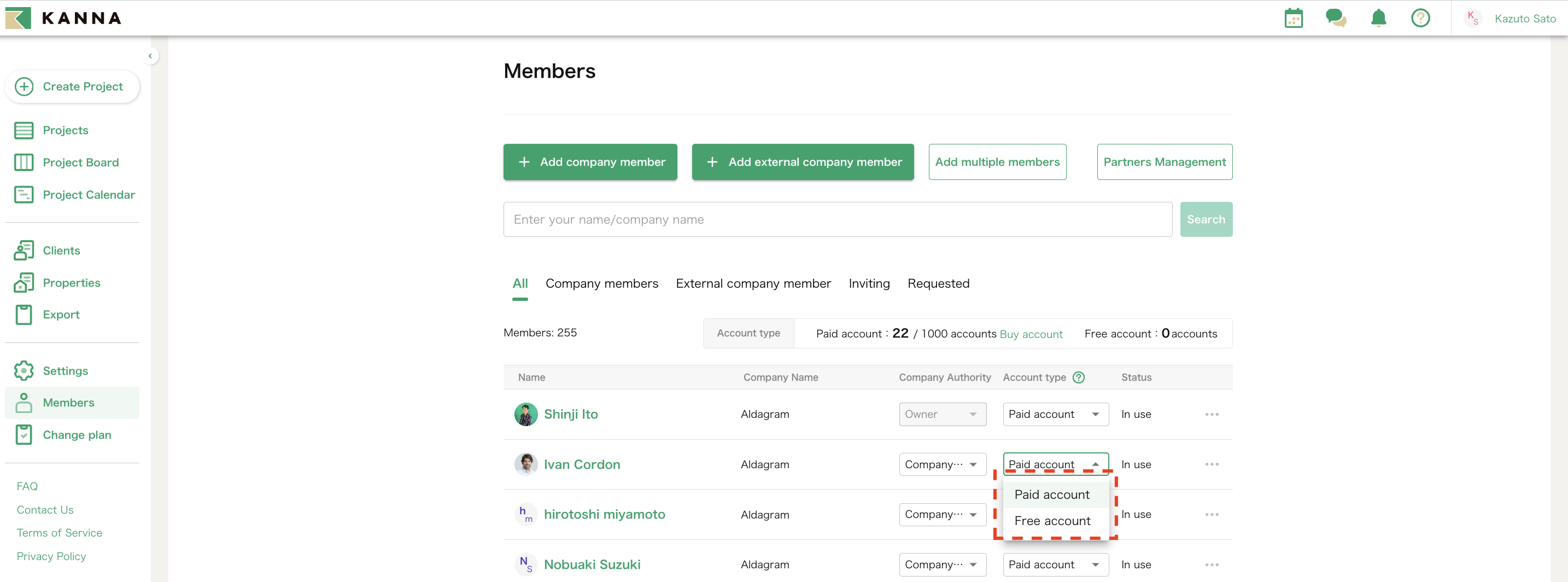Open Nobuaki Suzuki's Account type dropdown
The image size is (1568, 582).
[x=1055, y=565]
